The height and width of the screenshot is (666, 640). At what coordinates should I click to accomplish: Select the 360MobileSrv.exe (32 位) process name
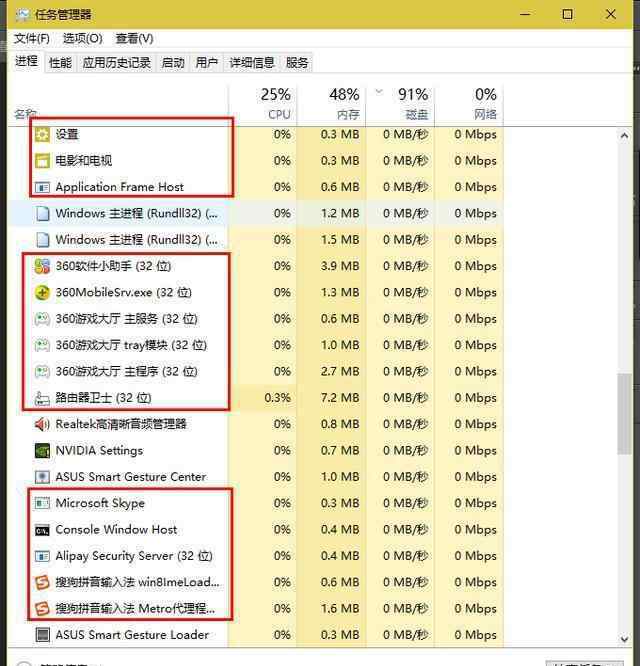(124, 293)
